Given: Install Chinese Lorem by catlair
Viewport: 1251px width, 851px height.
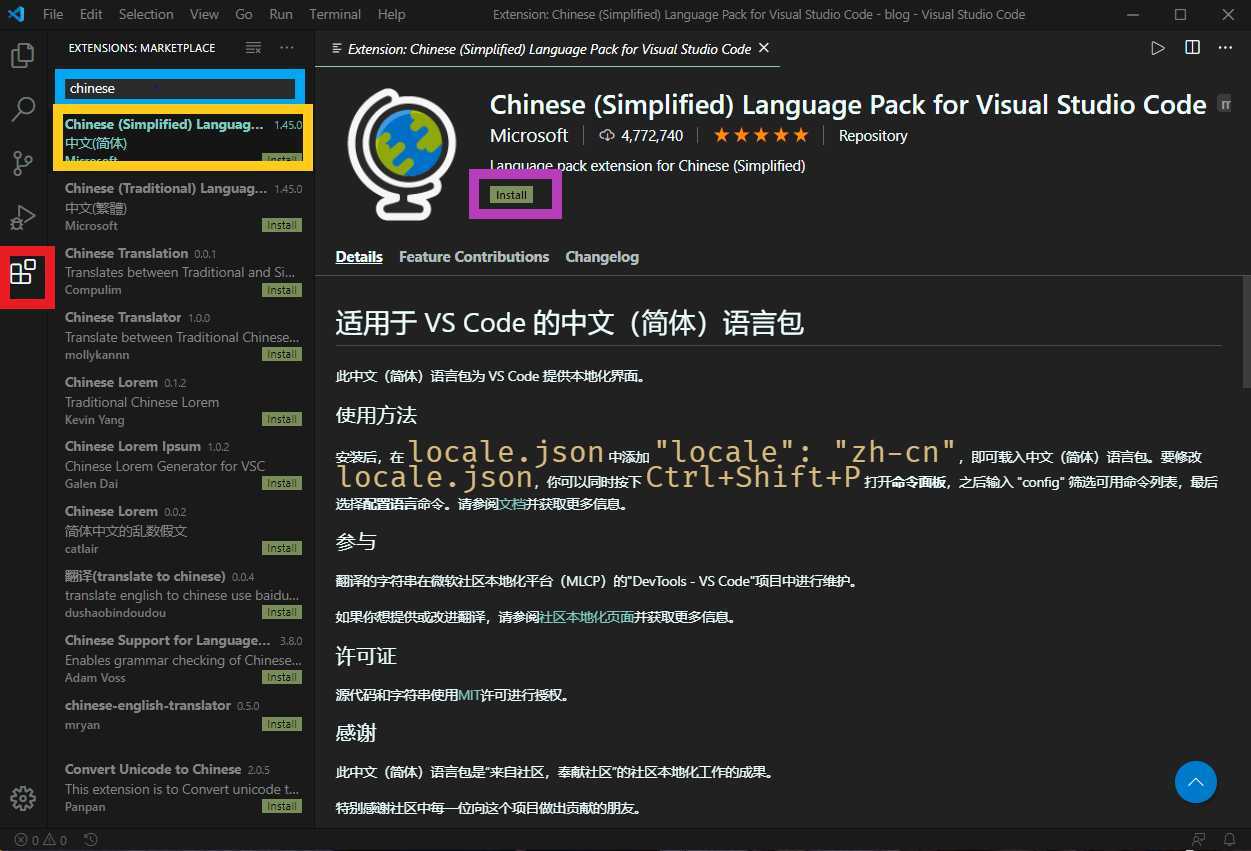Looking at the screenshot, I should (x=281, y=548).
